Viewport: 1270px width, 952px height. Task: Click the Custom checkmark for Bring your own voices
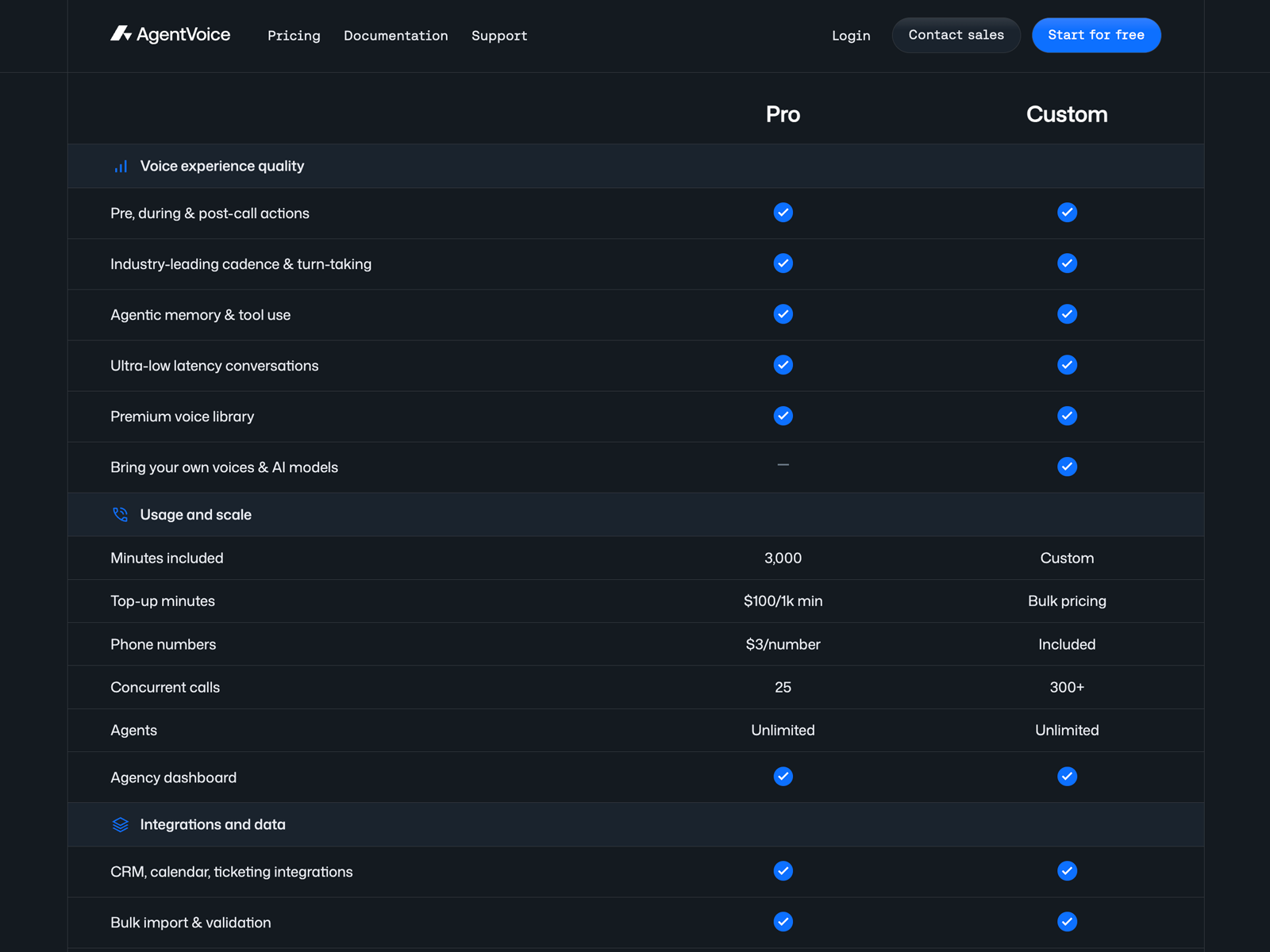[x=1067, y=466]
